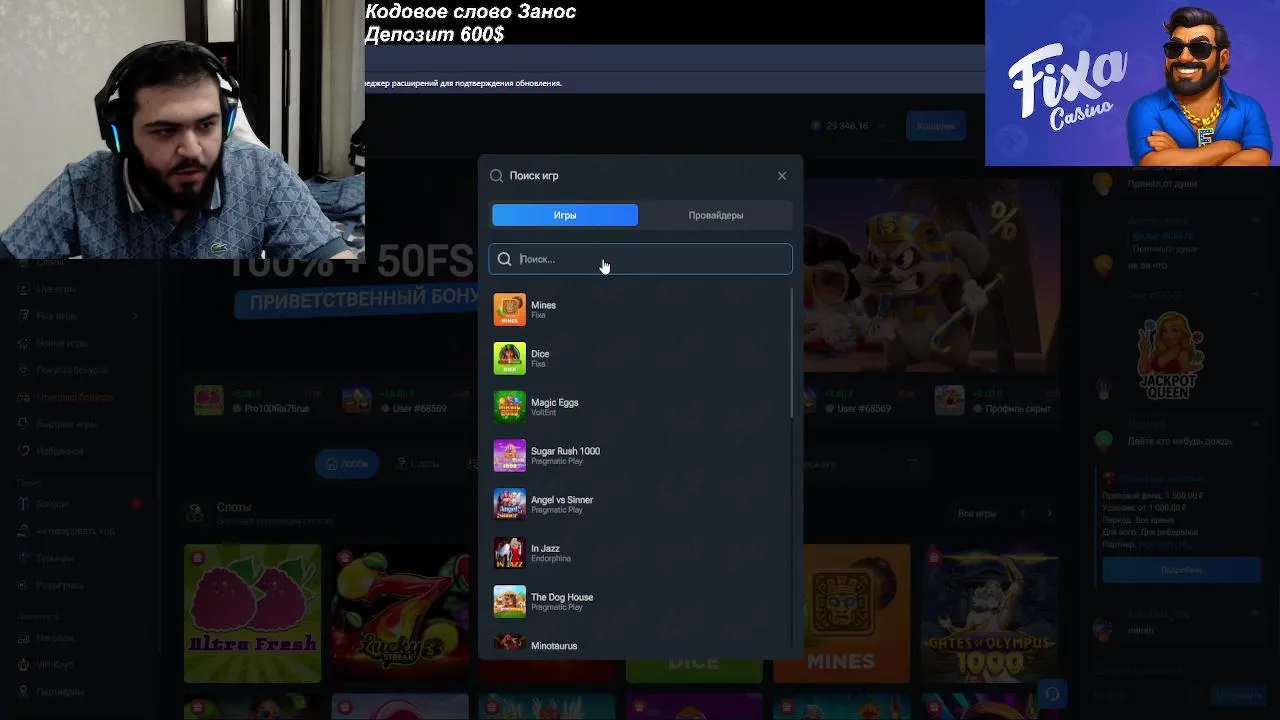
Task: Open Новые игры in the sidebar
Action: (61, 343)
